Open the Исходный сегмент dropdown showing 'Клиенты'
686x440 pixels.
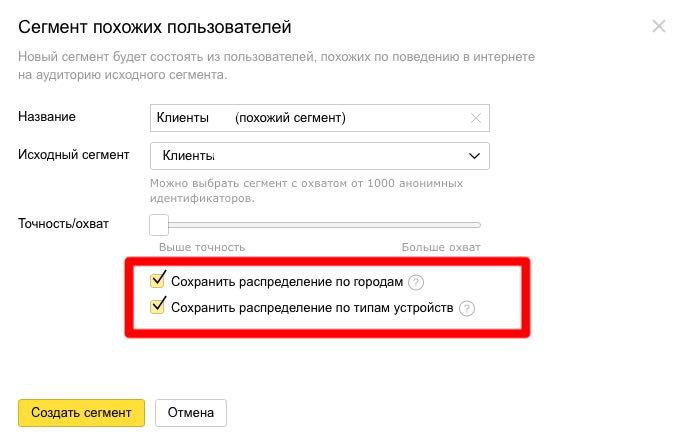coord(310,156)
